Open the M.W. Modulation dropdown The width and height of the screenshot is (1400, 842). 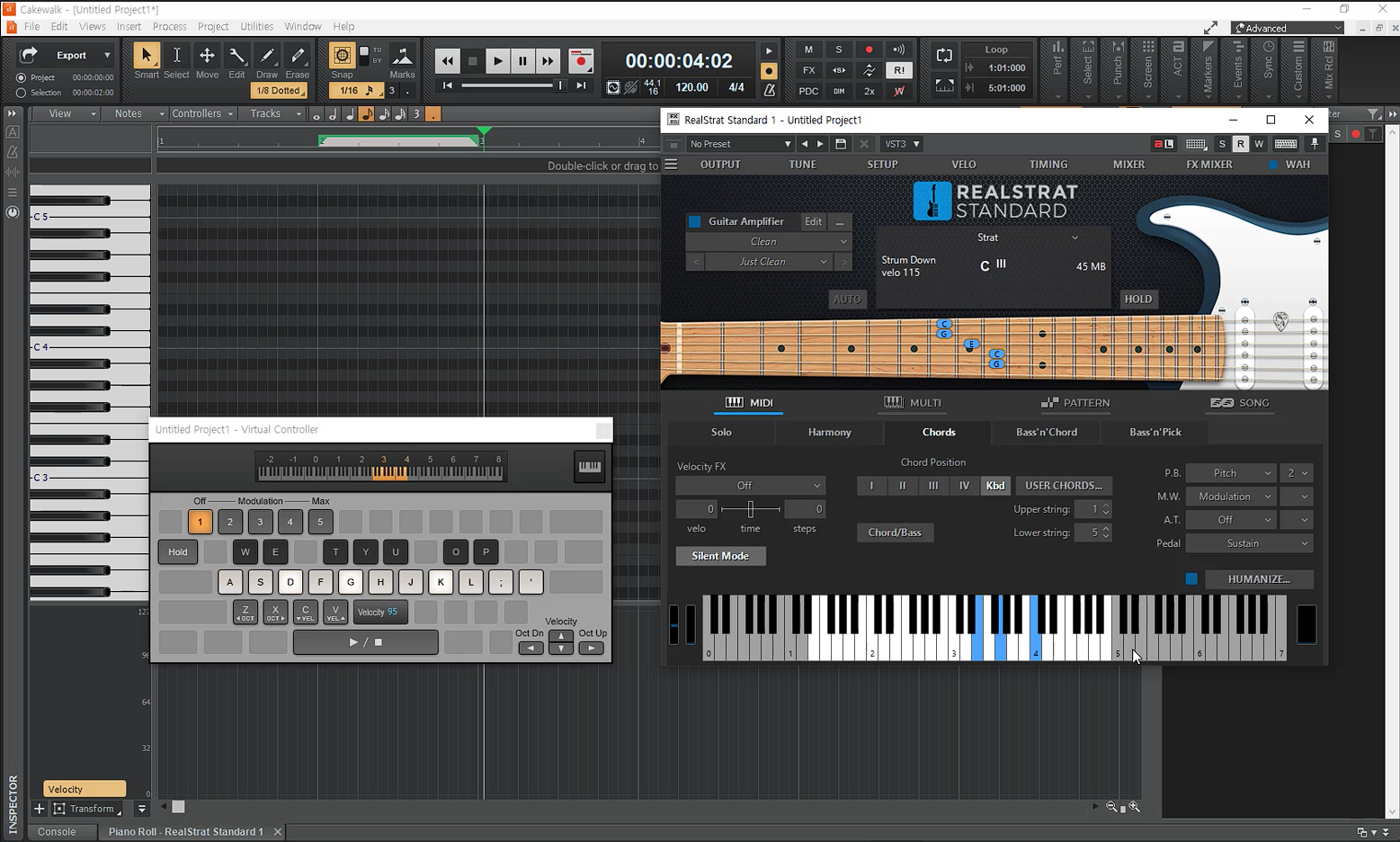click(1231, 497)
